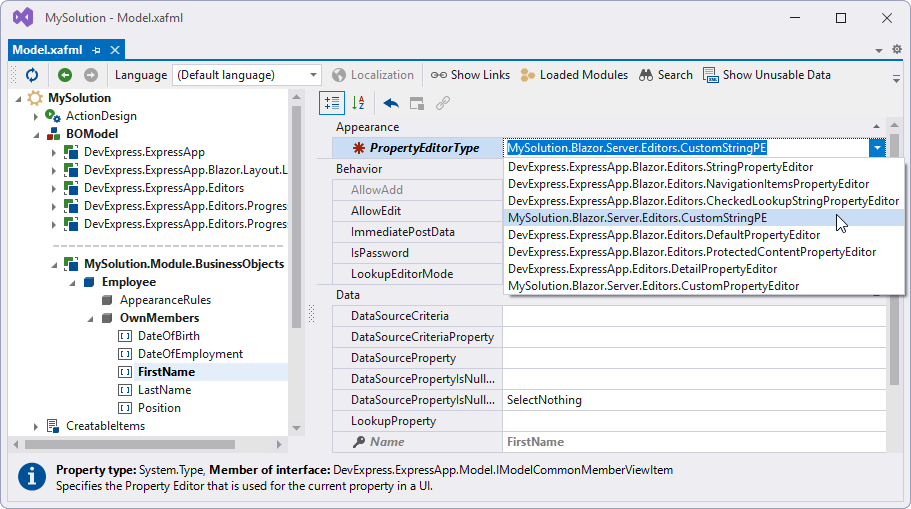
Task: Collapse MySolution.Module.BusinessObjects node
Action: point(54,265)
